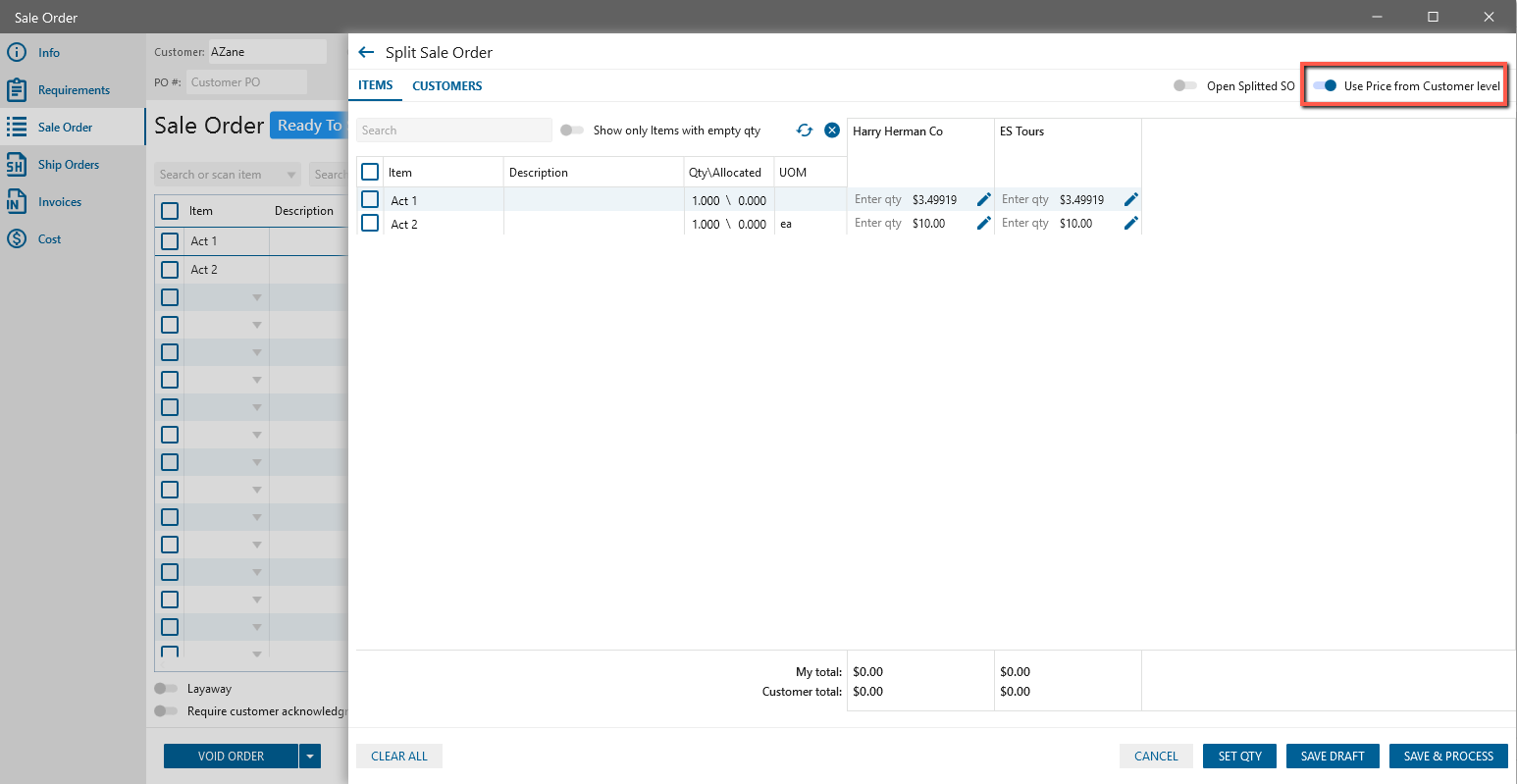Open the Void Order dropdown arrow
1517x784 pixels.
click(310, 756)
